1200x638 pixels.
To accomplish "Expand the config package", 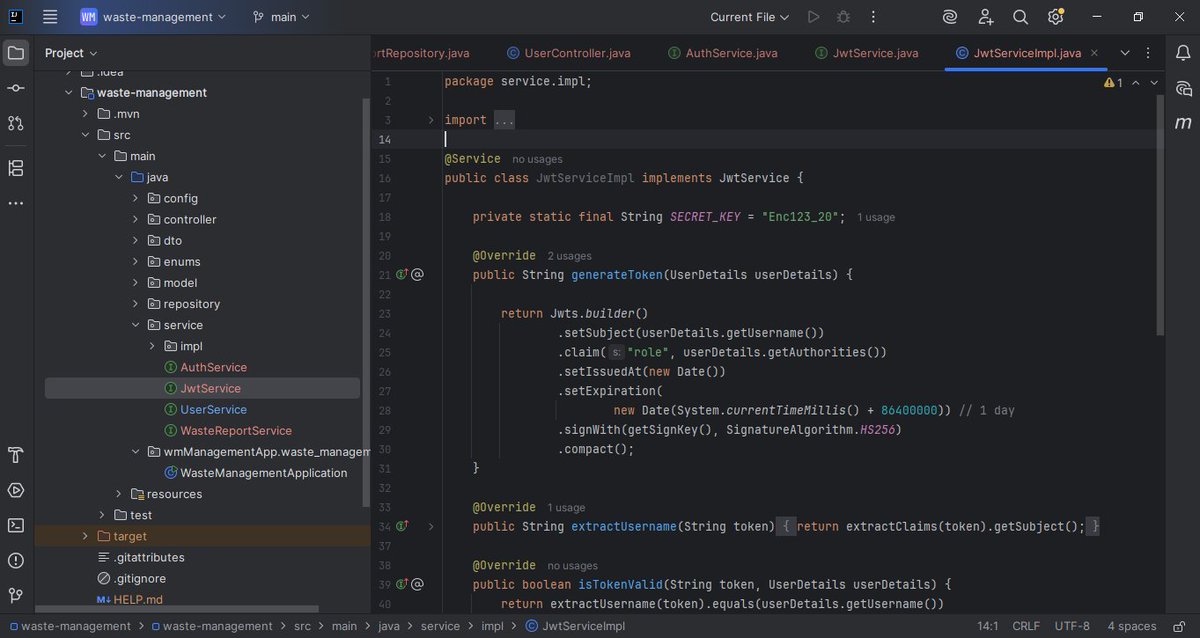I will tap(135, 198).
